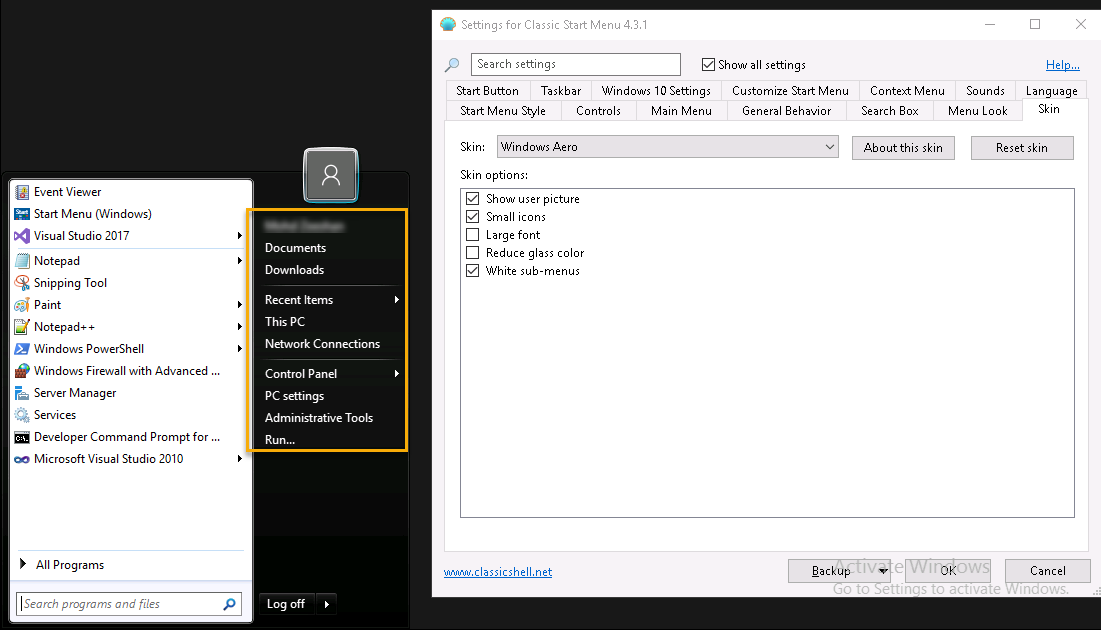The image size is (1101, 630).
Task: Enable Large font option
Action: click(x=473, y=235)
